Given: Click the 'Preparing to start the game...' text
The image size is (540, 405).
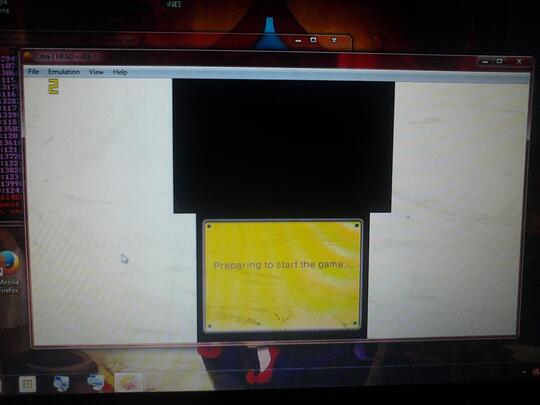Looking at the screenshot, I should [x=283, y=265].
